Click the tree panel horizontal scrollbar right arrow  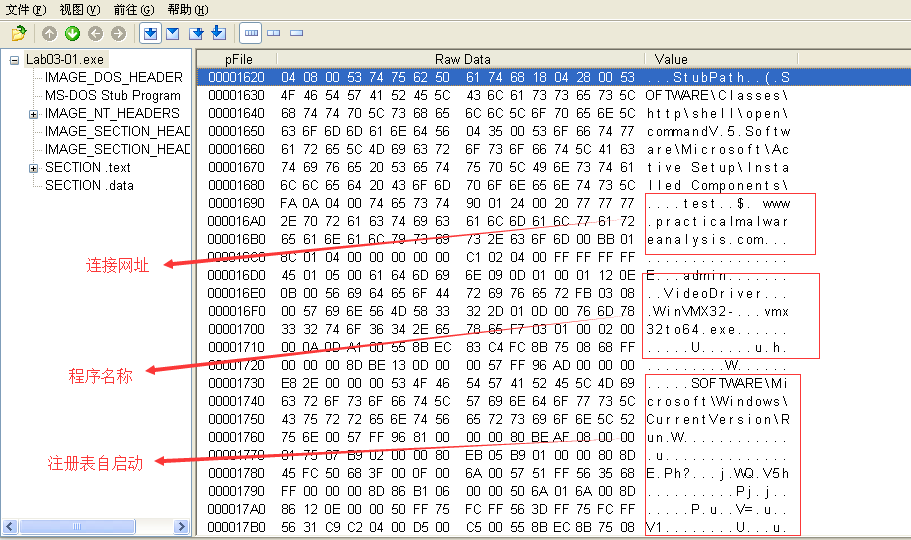181,527
